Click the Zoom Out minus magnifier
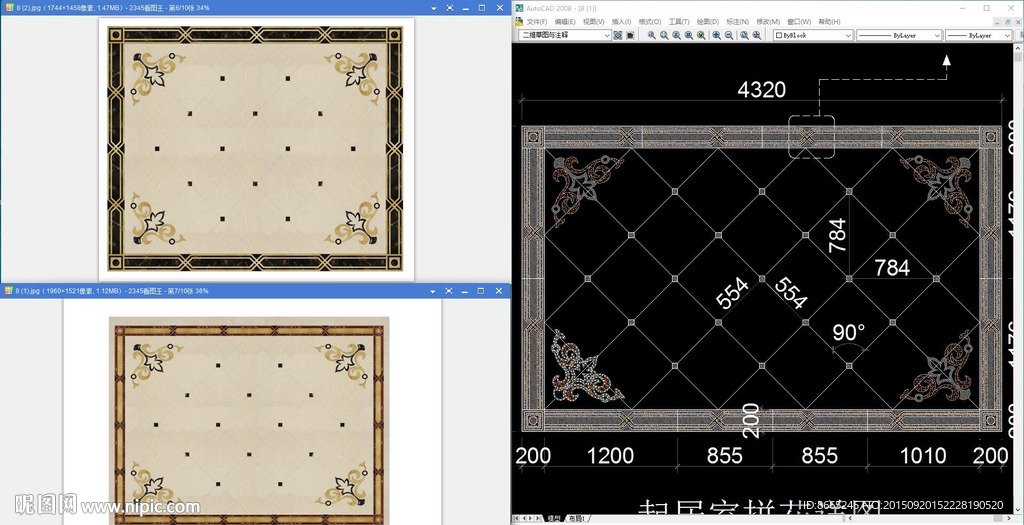Screen dimensions: 1024x525 (x=729, y=35)
